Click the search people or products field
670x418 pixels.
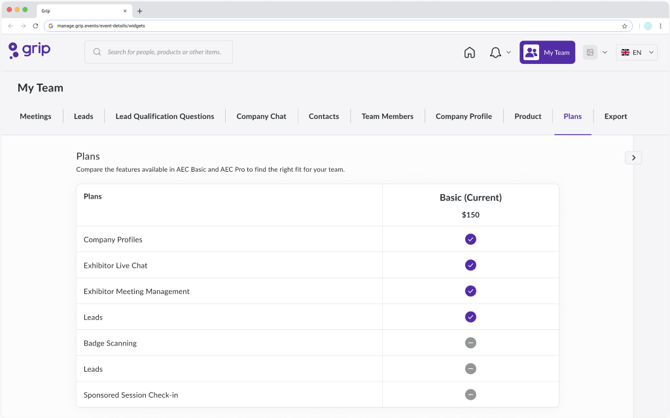(x=160, y=52)
